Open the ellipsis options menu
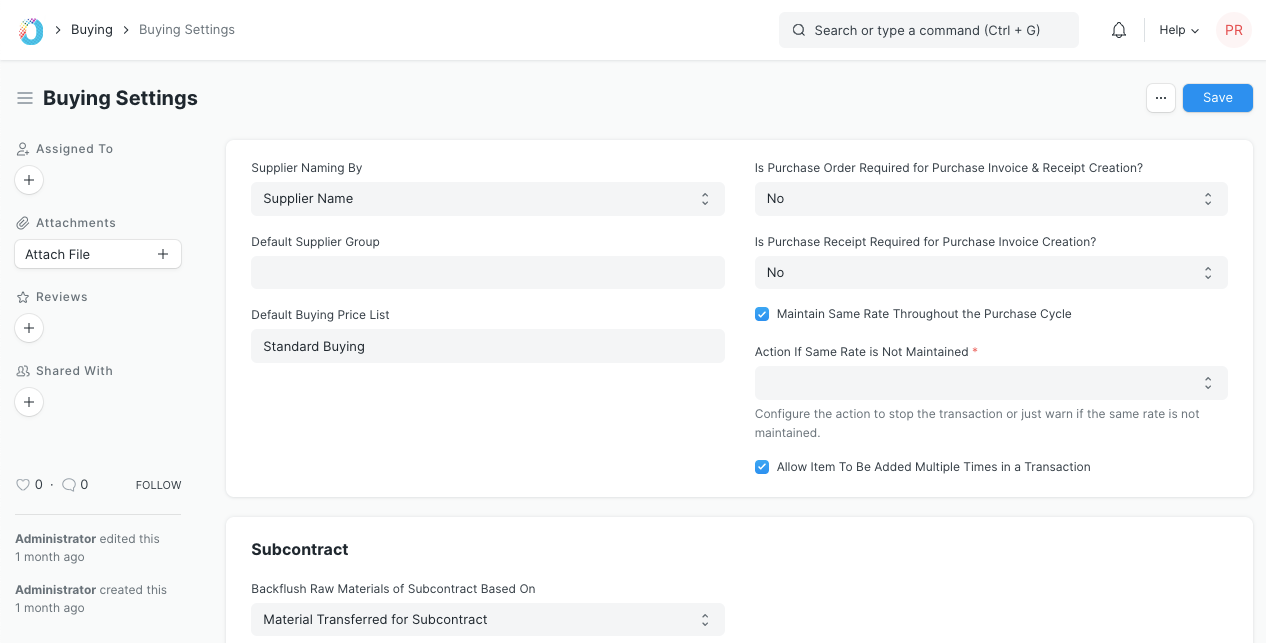This screenshot has width=1266, height=643. pyautogui.click(x=1161, y=98)
